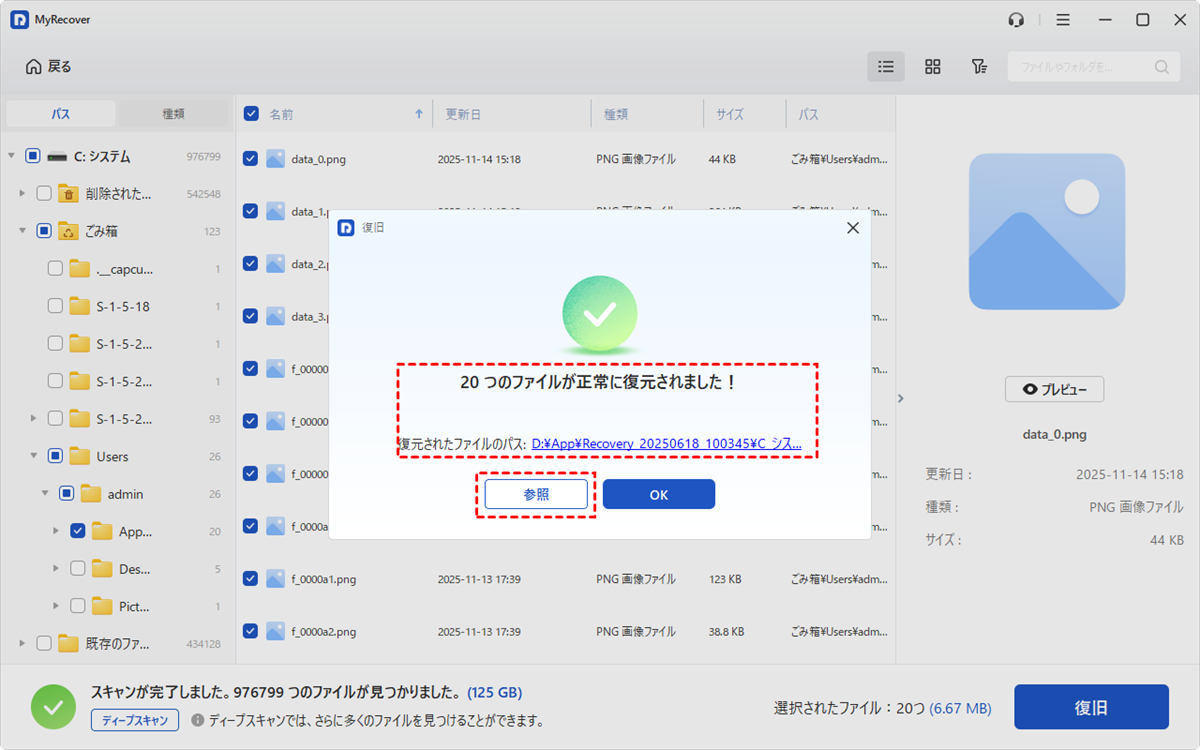Screen dimensions: 1200x750
Task: Expand the 削除された... folder node
Action: 22,194
